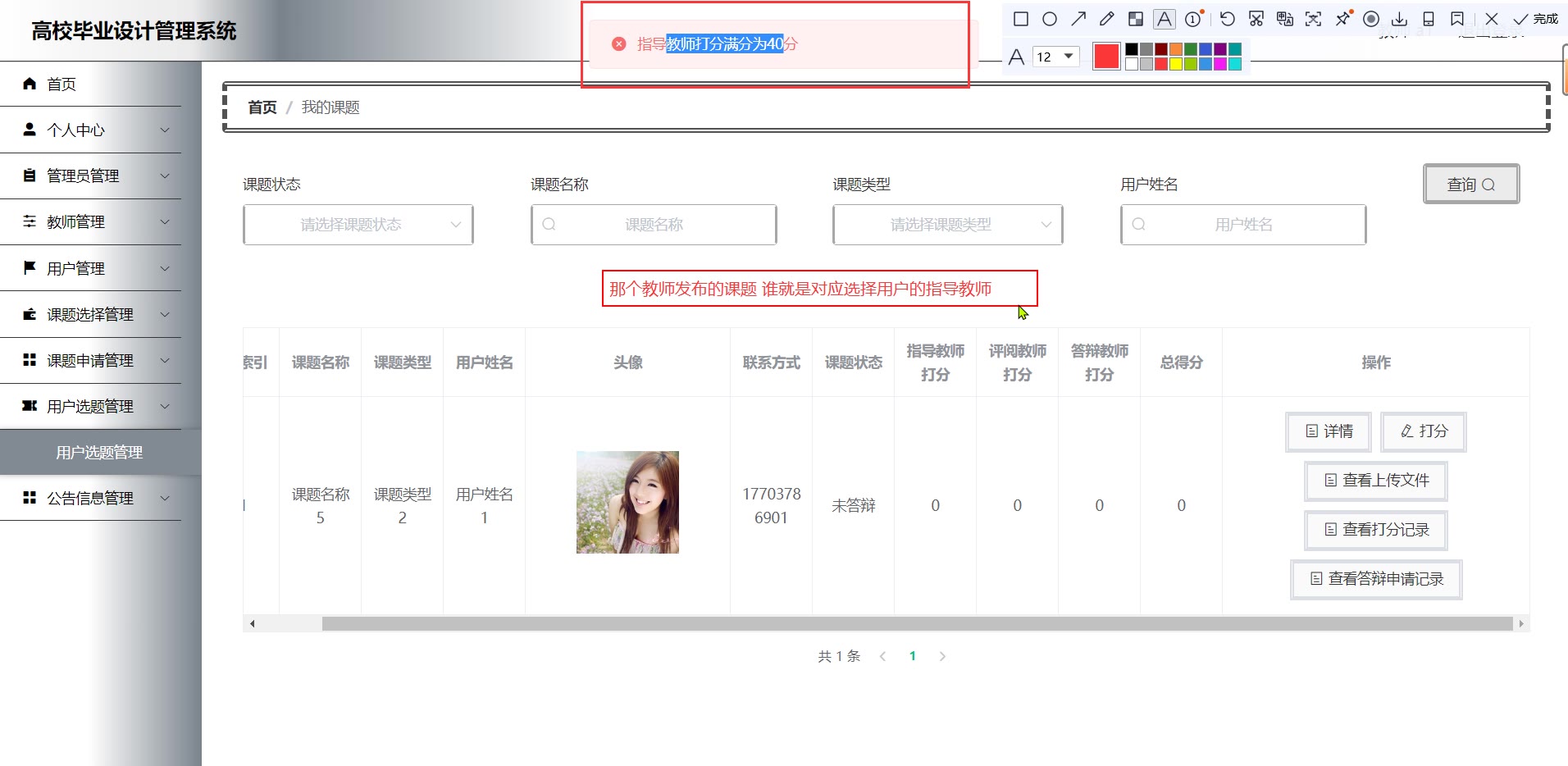Click the phone icon in screenshot toolbar
The height and width of the screenshot is (766, 1568).
click(x=1429, y=19)
